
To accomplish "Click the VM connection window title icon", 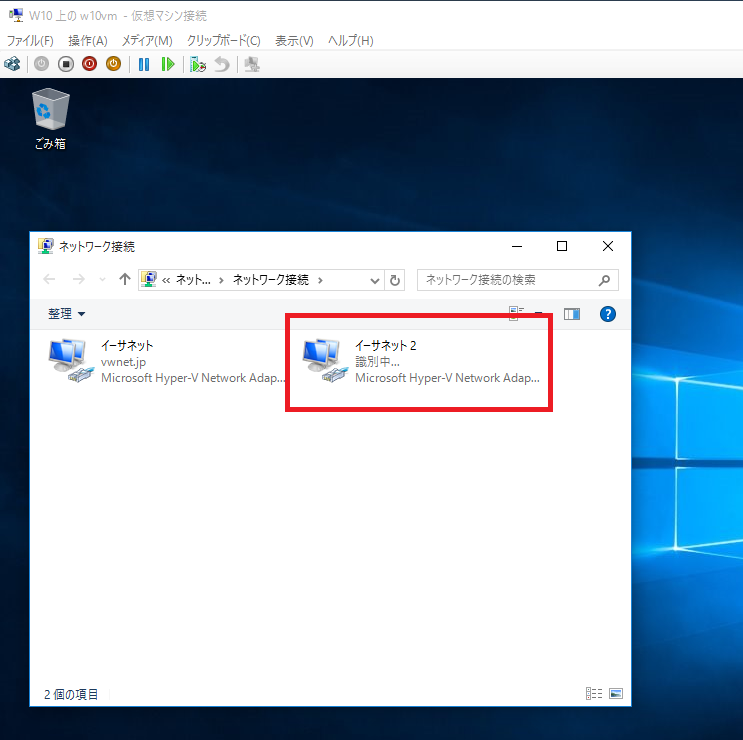I will click(x=16, y=15).
